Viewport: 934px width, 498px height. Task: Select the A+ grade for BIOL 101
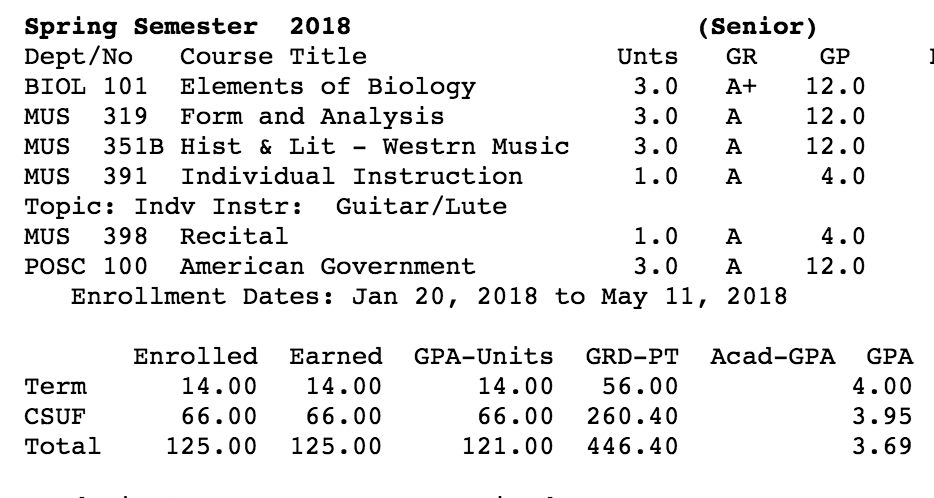pyautogui.click(x=741, y=87)
